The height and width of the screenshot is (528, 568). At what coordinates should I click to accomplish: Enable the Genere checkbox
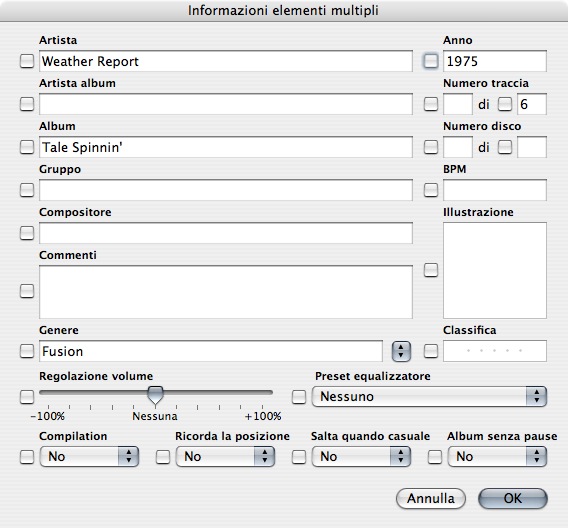tap(27, 351)
